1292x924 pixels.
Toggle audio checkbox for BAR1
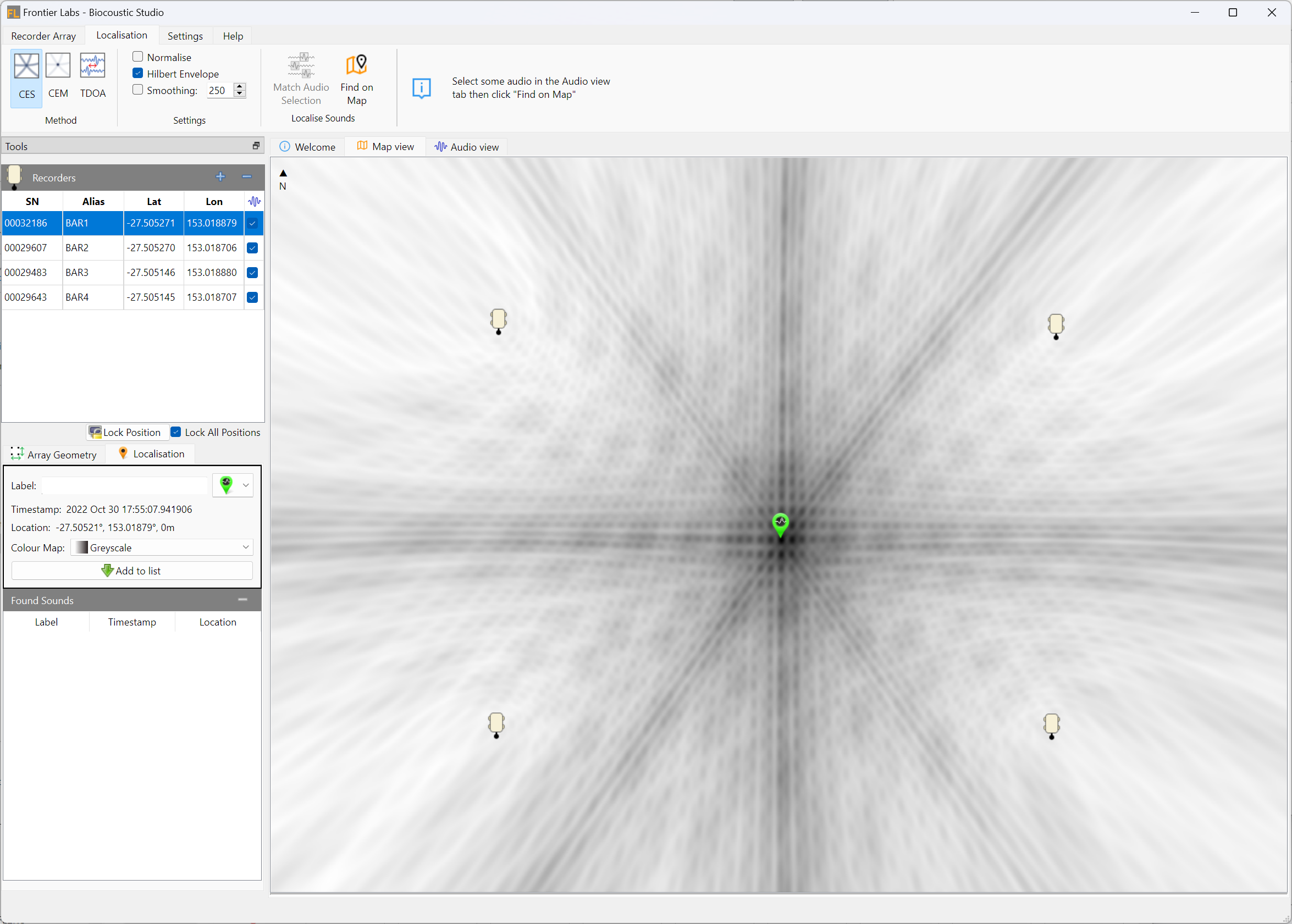(252, 223)
